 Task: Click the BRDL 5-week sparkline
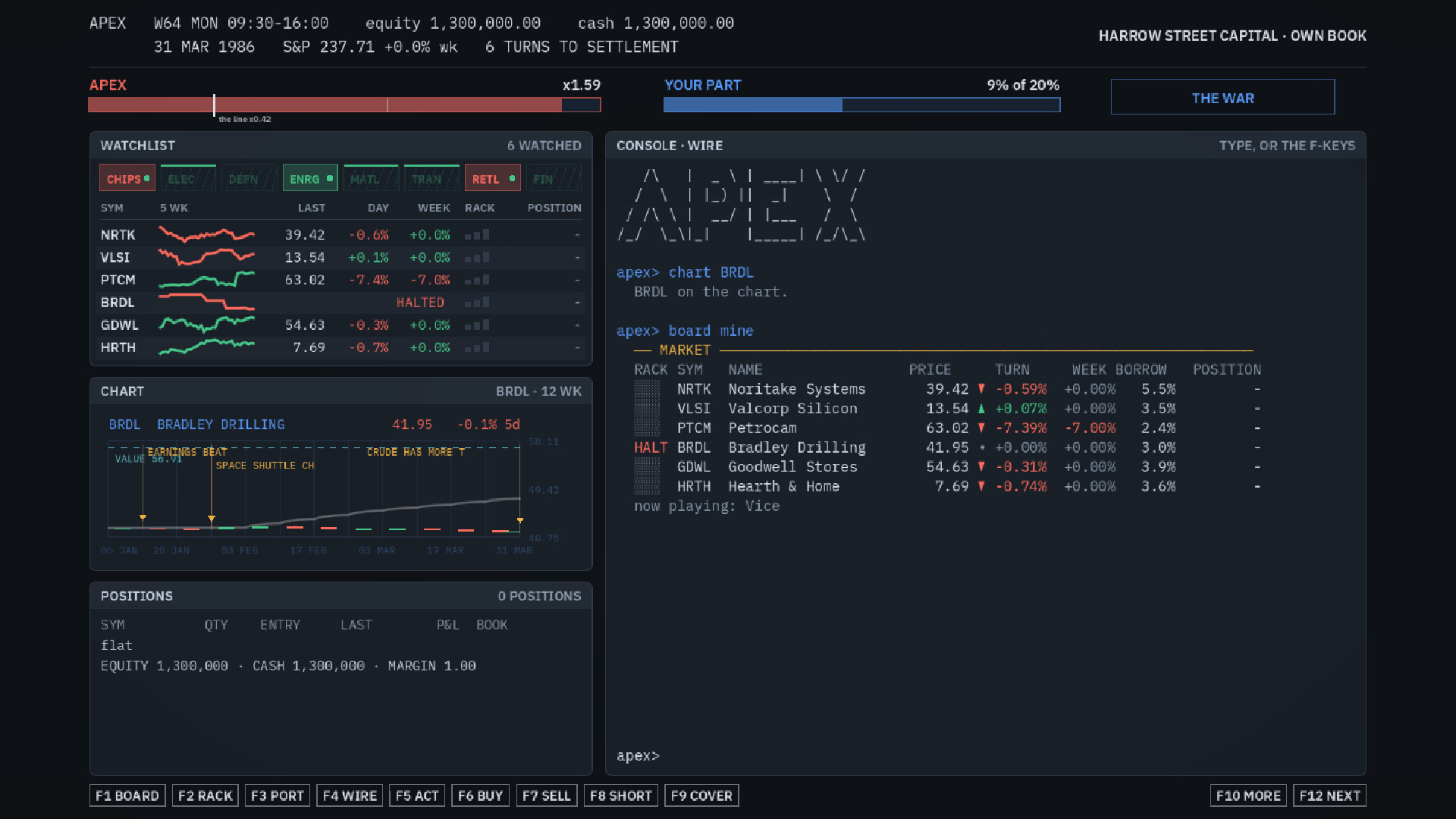206,302
